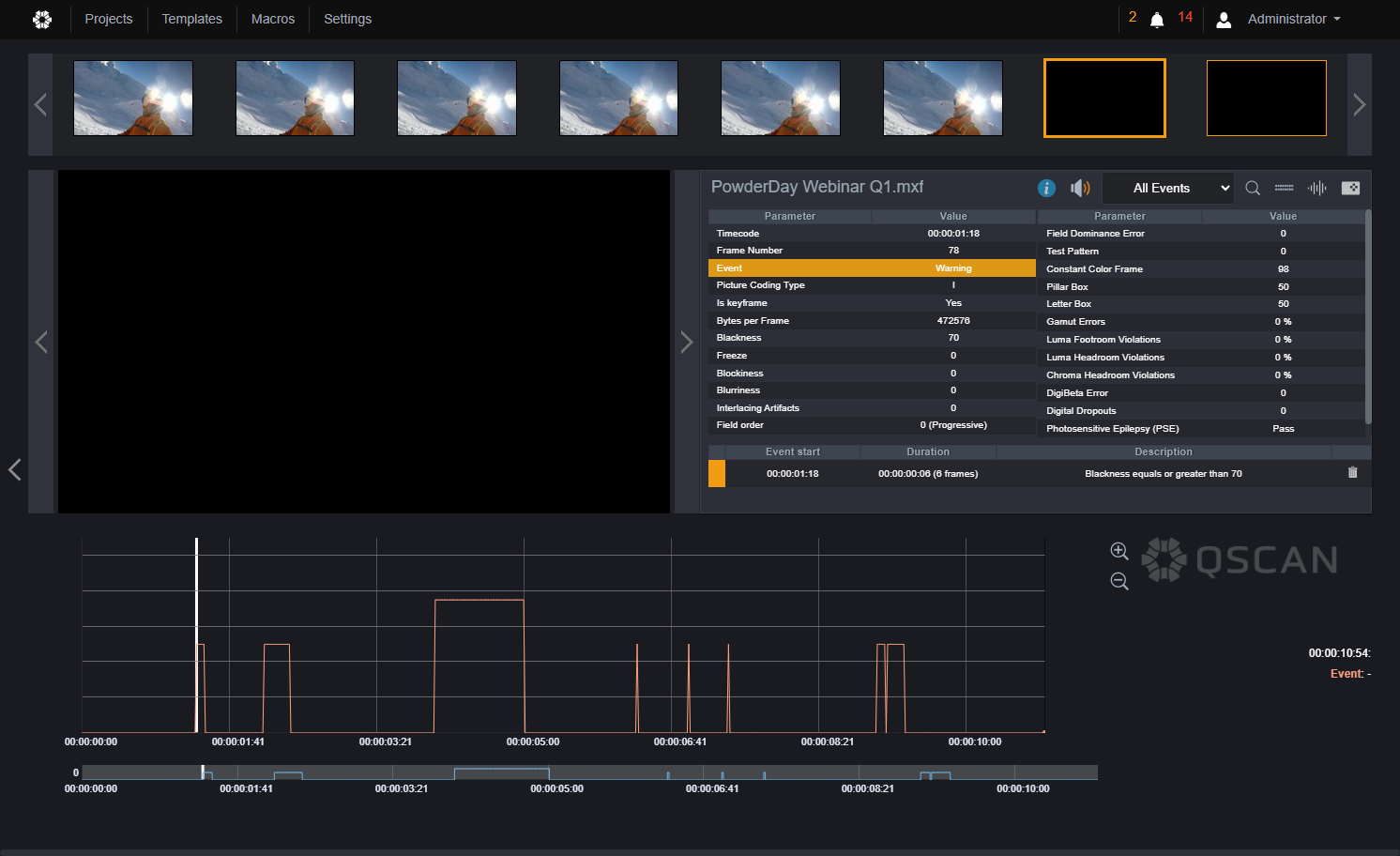The width and height of the screenshot is (1400, 856).
Task: Select the third skier thumbnail
Action: 457,98
